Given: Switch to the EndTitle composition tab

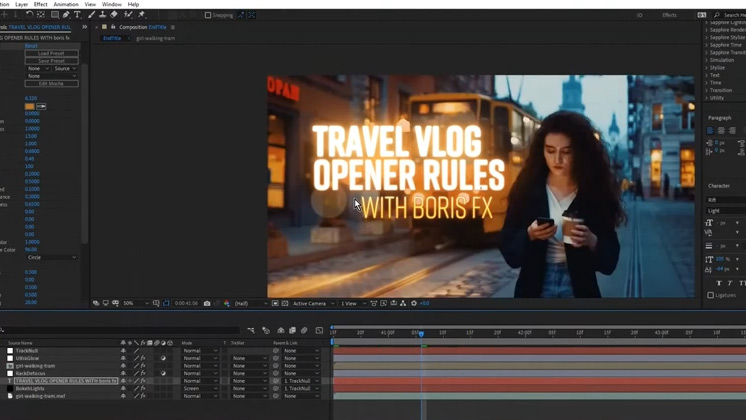Looking at the screenshot, I should tap(112, 38).
